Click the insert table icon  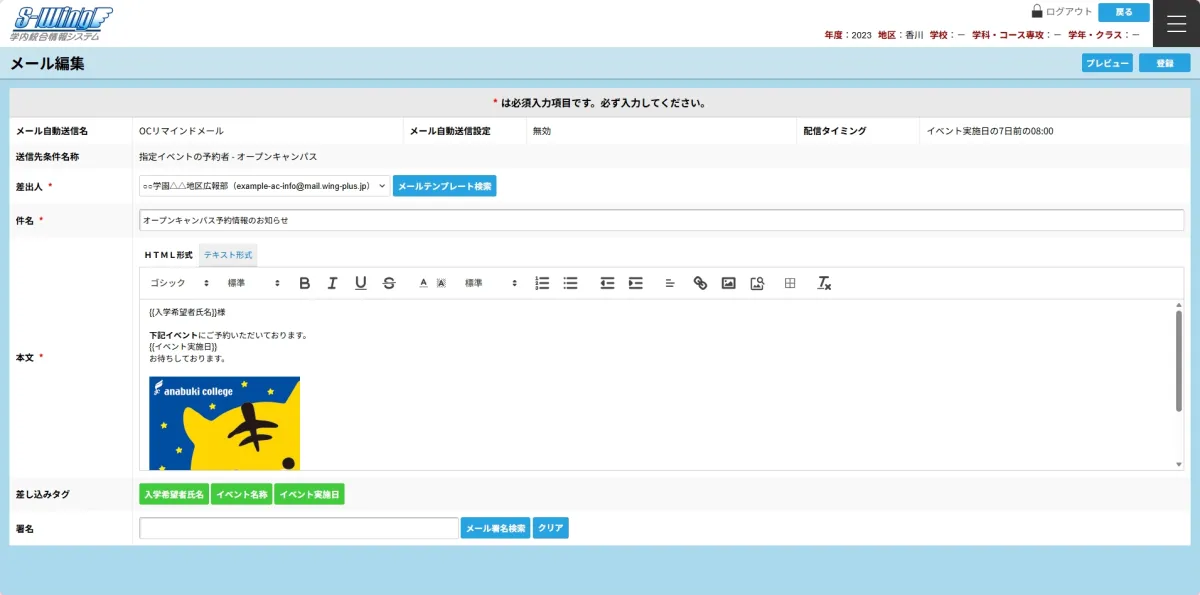(x=790, y=283)
